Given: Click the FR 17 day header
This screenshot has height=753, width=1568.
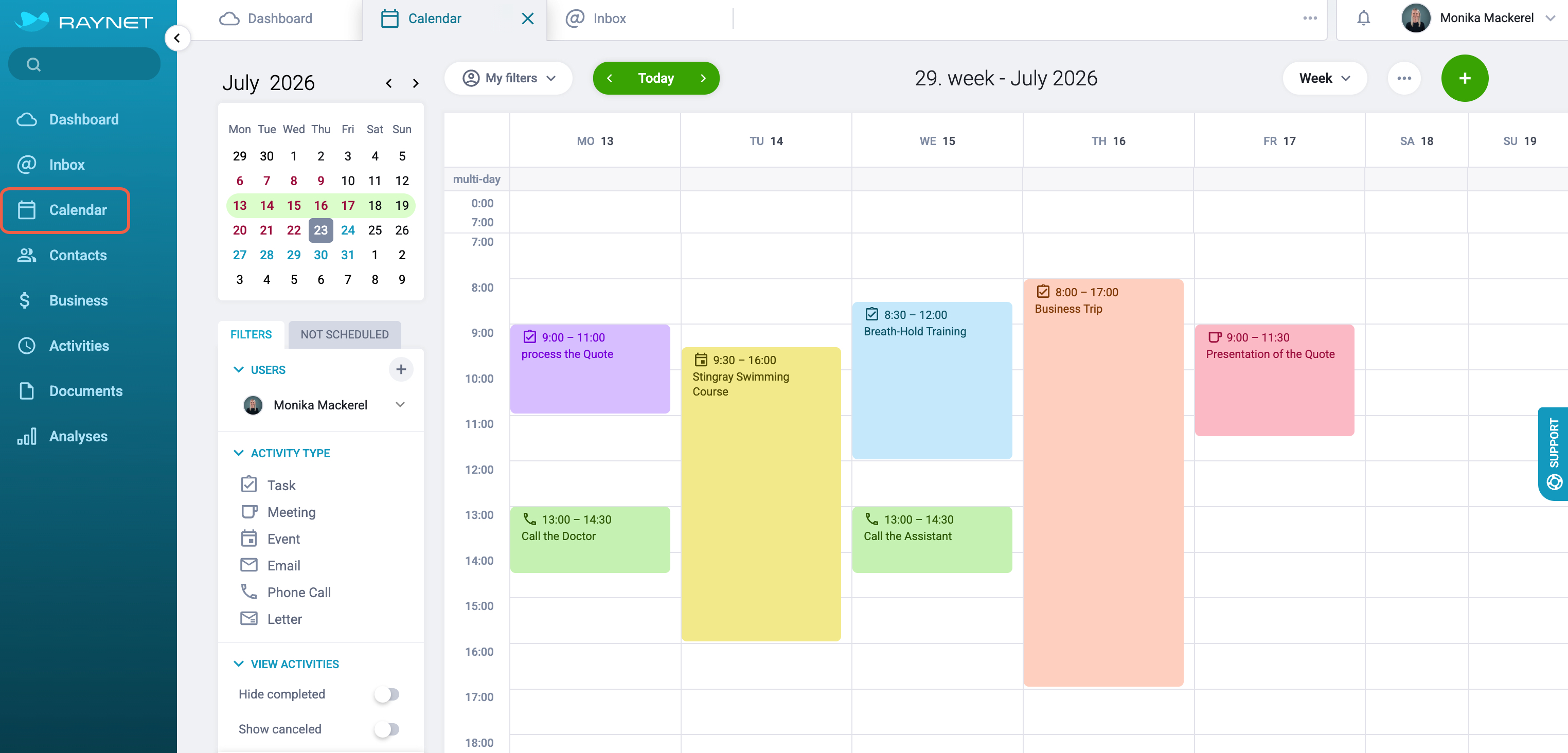Looking at the screenshot, I should click(1279, 141).
